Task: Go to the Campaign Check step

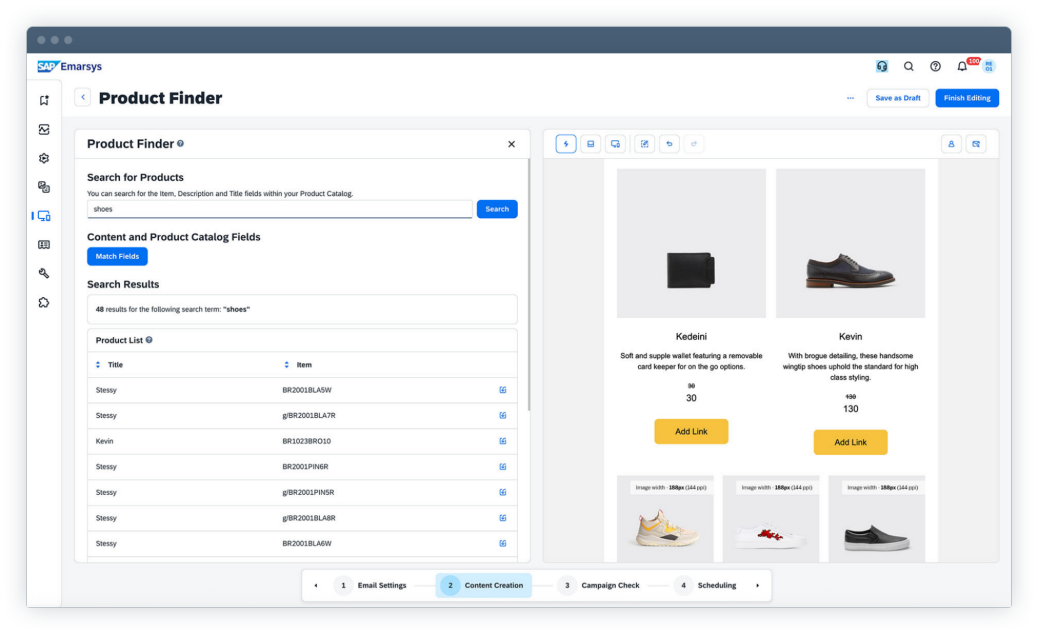Action: click(x=599, y=585)
